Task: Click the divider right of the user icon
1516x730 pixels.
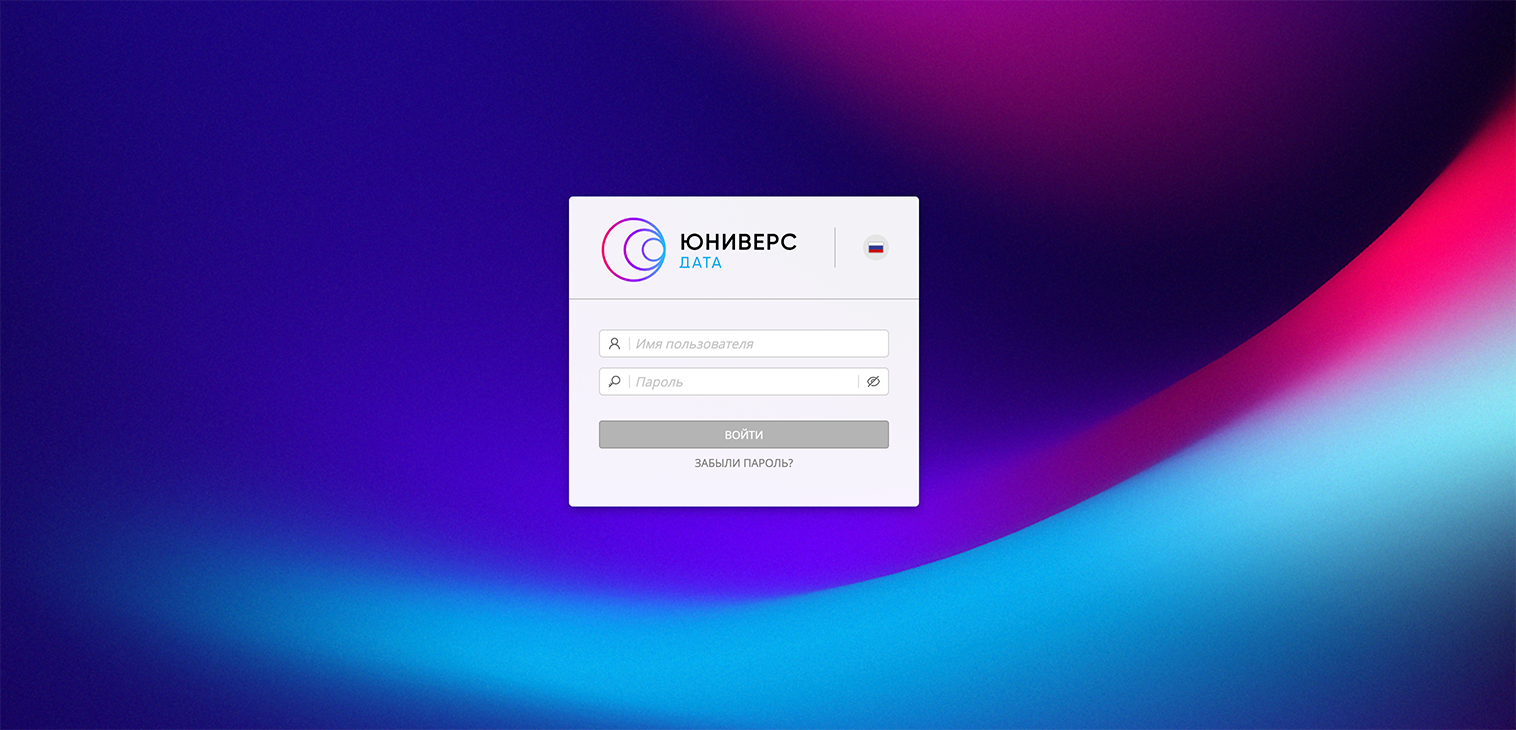Action: 629,343
